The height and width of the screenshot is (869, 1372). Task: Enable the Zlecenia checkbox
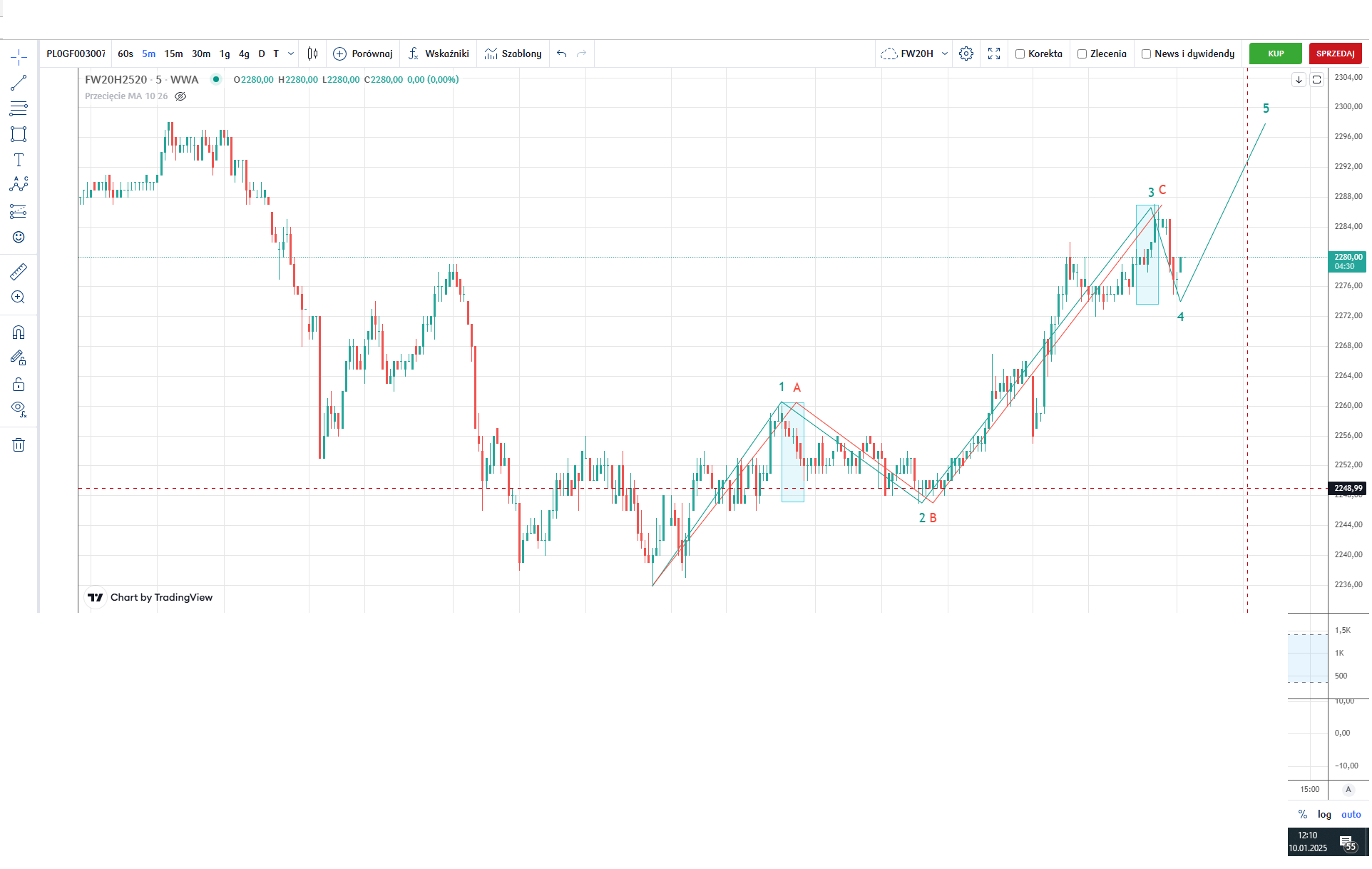[1082, 54]
